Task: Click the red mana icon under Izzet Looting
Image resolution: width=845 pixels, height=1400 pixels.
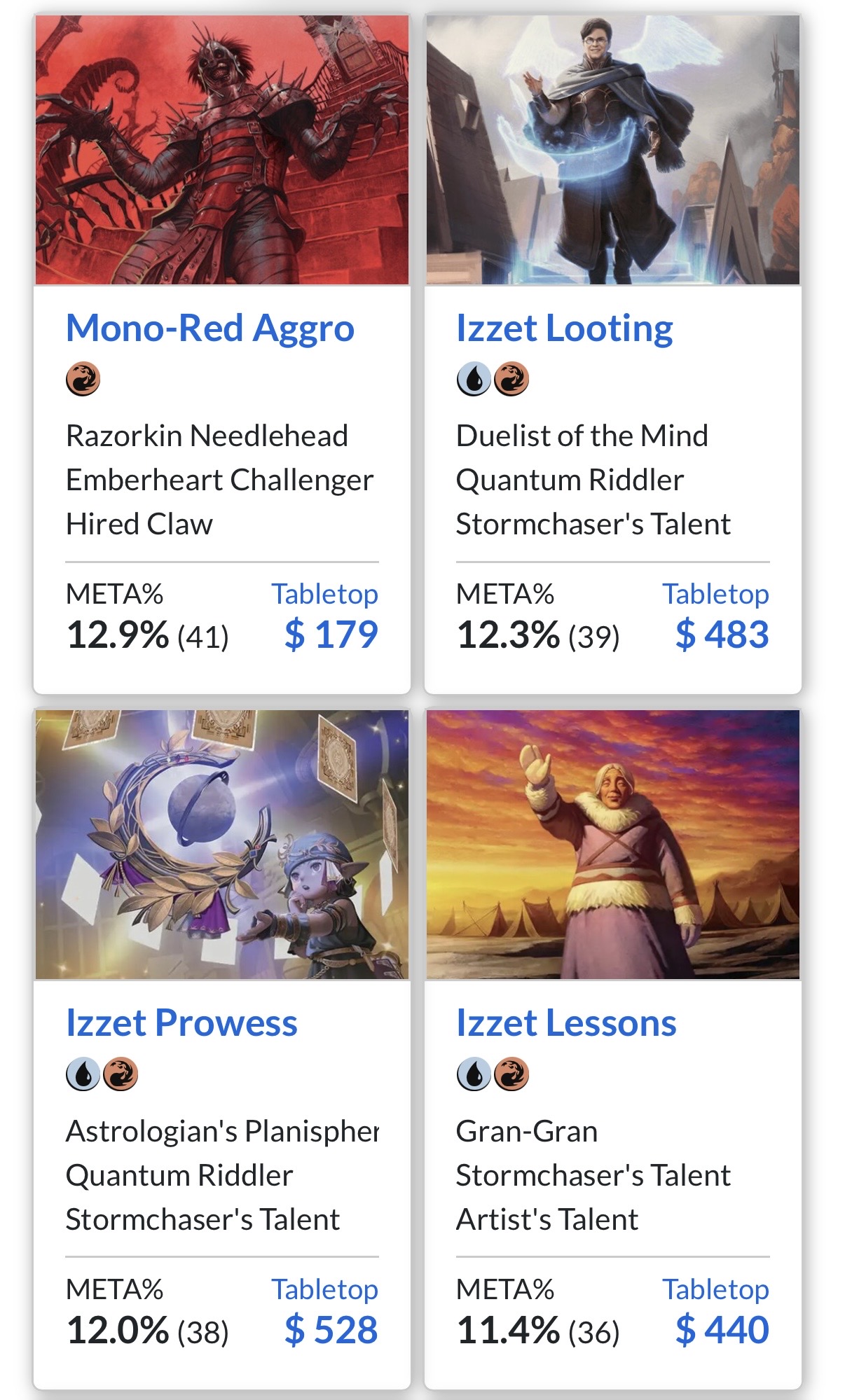Action: [511, 380]
